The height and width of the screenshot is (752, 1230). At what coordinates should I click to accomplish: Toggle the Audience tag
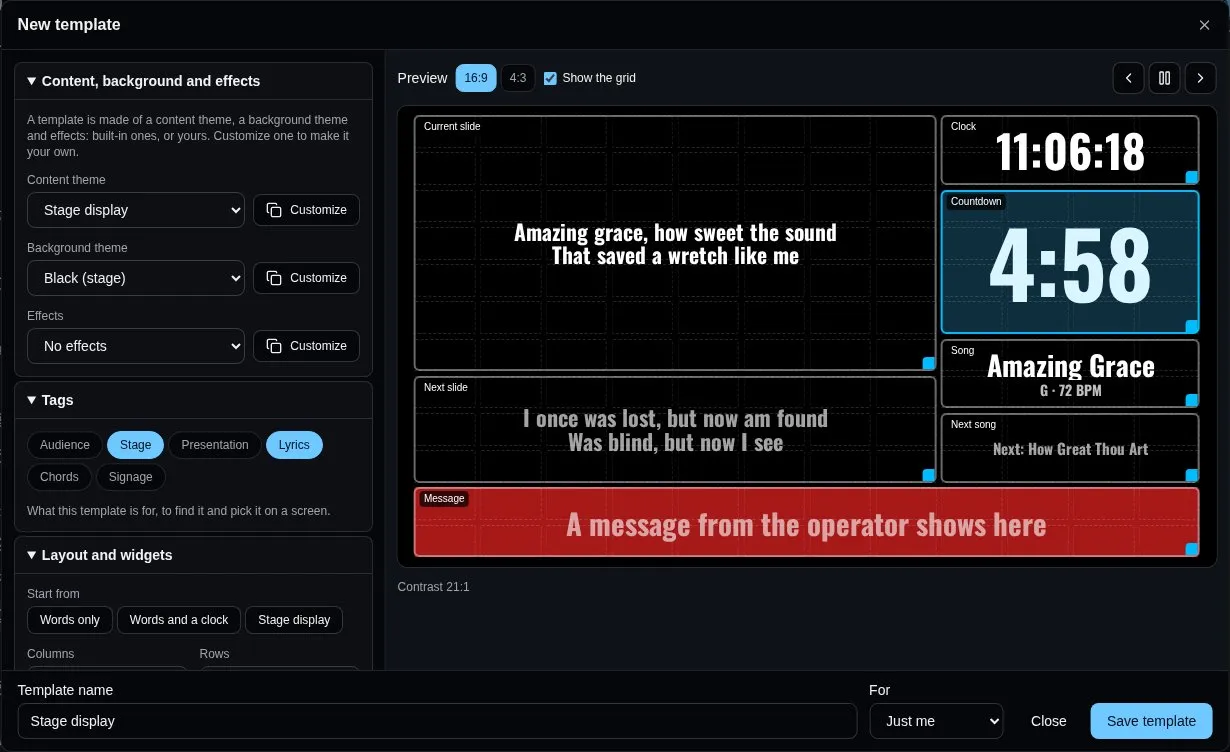(x=65, y=445)
